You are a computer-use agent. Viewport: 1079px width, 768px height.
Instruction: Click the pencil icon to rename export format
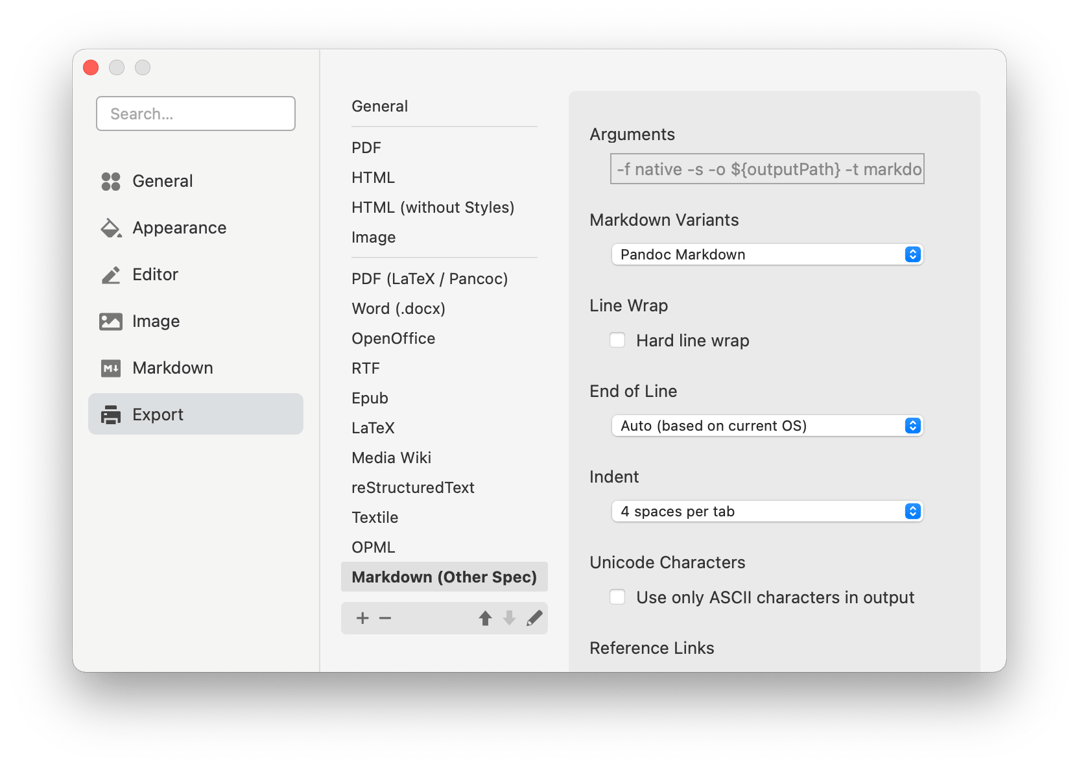[534, 618]
